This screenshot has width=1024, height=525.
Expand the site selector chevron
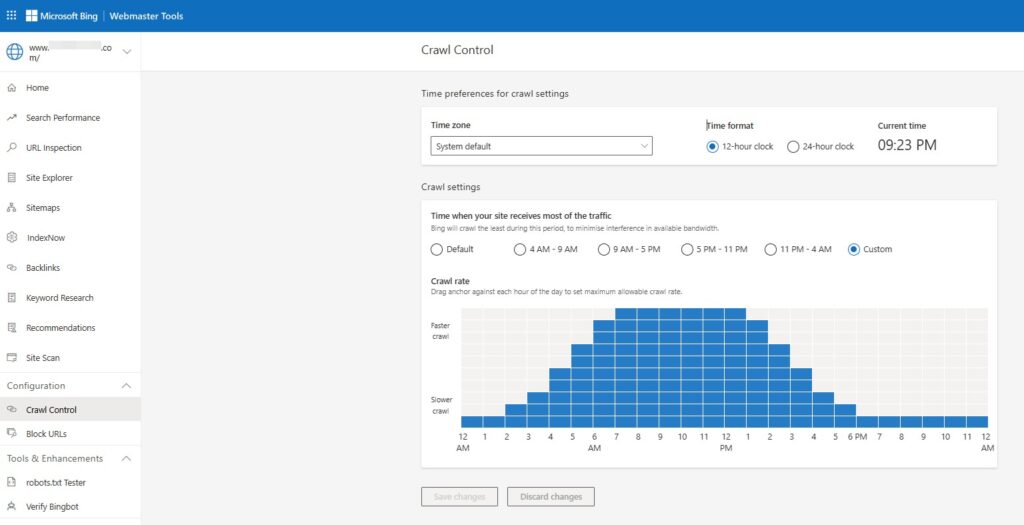(126, 52)
